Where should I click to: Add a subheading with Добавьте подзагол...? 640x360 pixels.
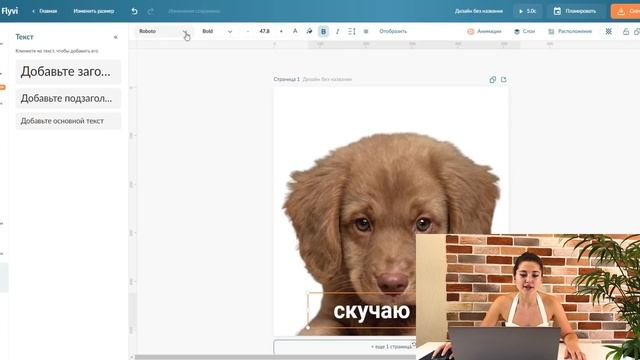(x=68, y=98)
